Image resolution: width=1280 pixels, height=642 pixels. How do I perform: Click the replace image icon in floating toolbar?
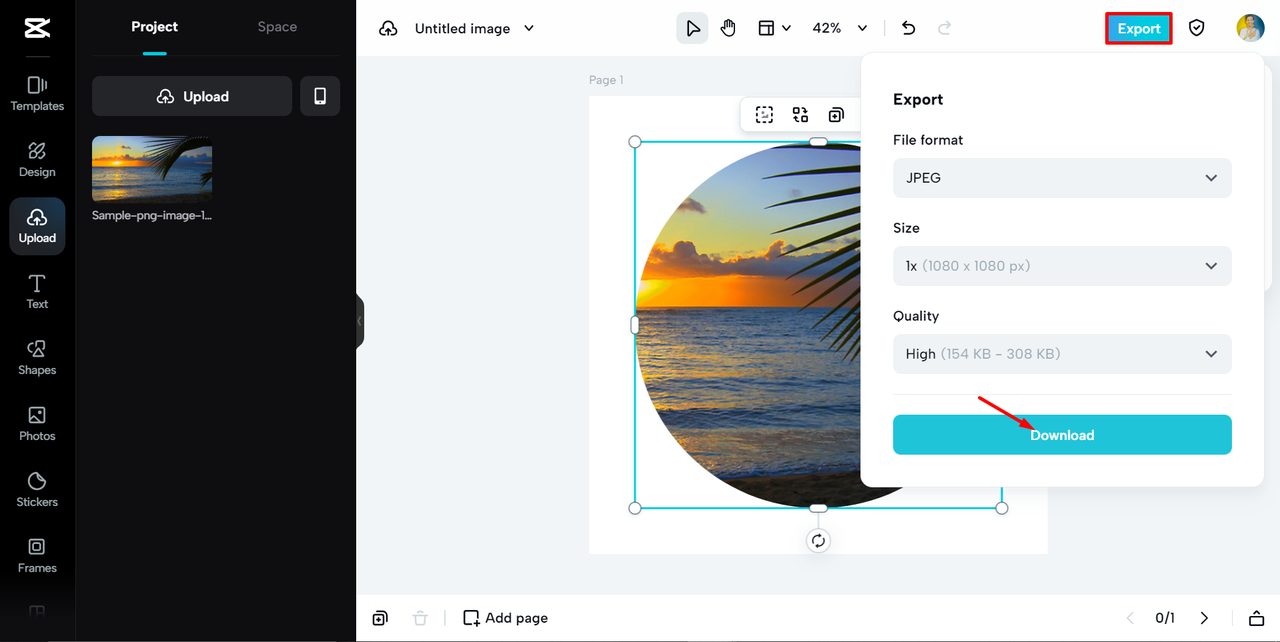pyautogui.click(x=800, y=115)
